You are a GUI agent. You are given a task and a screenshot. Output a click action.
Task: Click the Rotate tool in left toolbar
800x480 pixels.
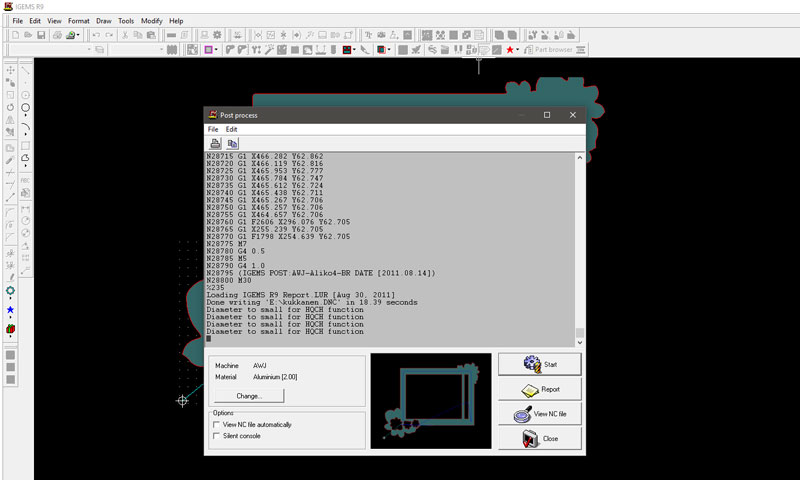coord(10,107)
